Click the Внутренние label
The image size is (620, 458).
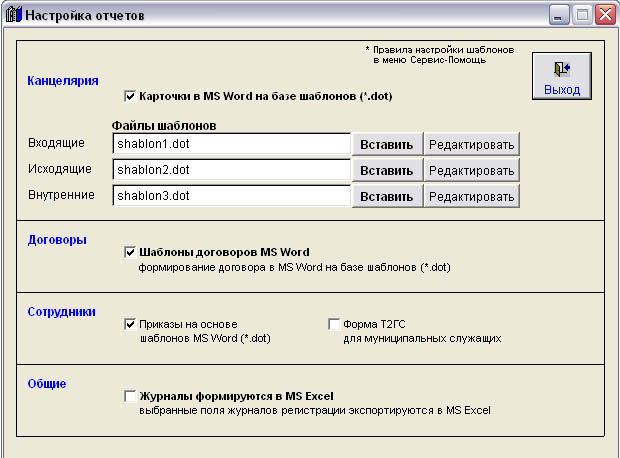pos(61,195)
